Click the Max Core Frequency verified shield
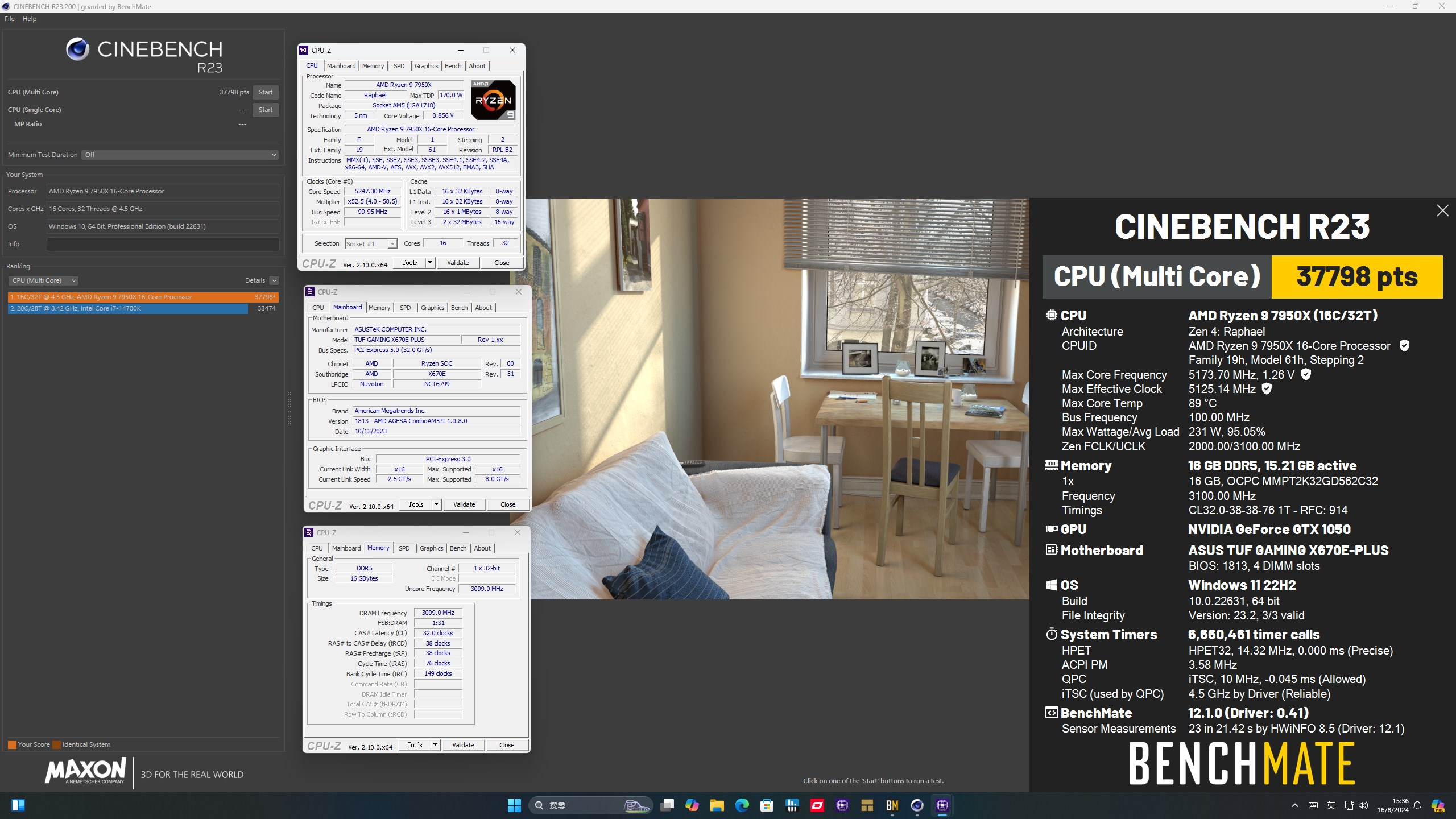 [1306, 374]
